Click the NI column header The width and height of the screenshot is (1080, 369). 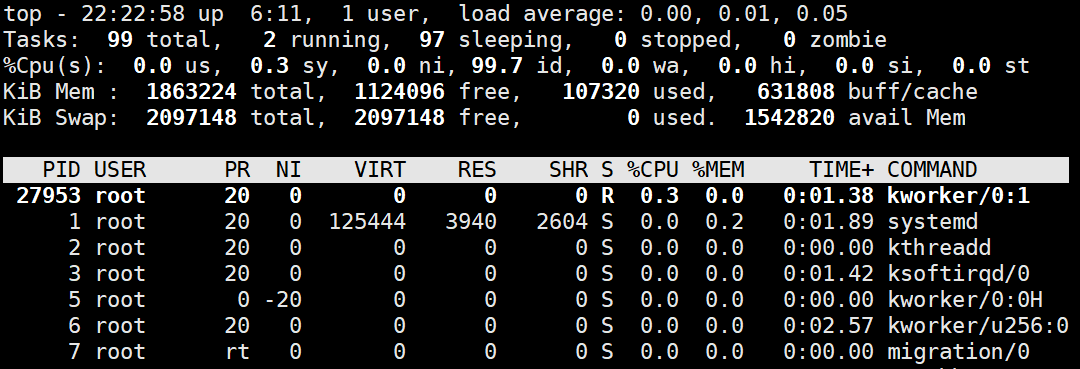[289, 169]
